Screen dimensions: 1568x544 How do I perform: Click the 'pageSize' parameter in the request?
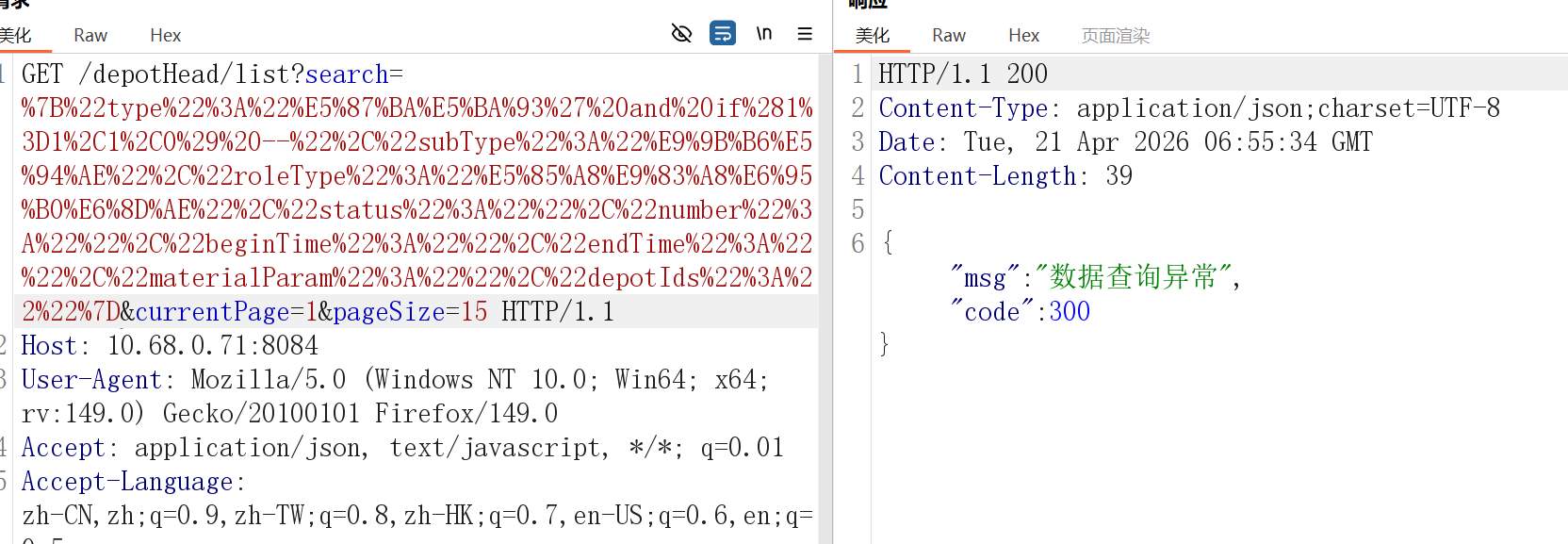(x=389, y=311)
